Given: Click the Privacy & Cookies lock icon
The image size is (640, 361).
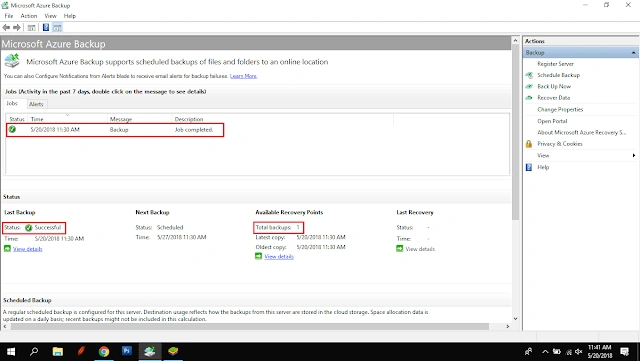Looking at the screenshot, I should (529, 144).
